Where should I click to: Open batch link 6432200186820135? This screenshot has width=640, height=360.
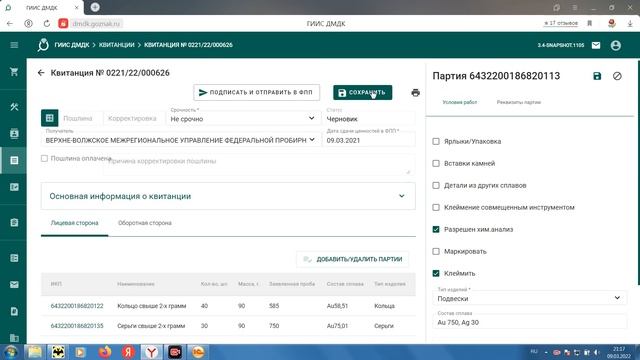77,326
